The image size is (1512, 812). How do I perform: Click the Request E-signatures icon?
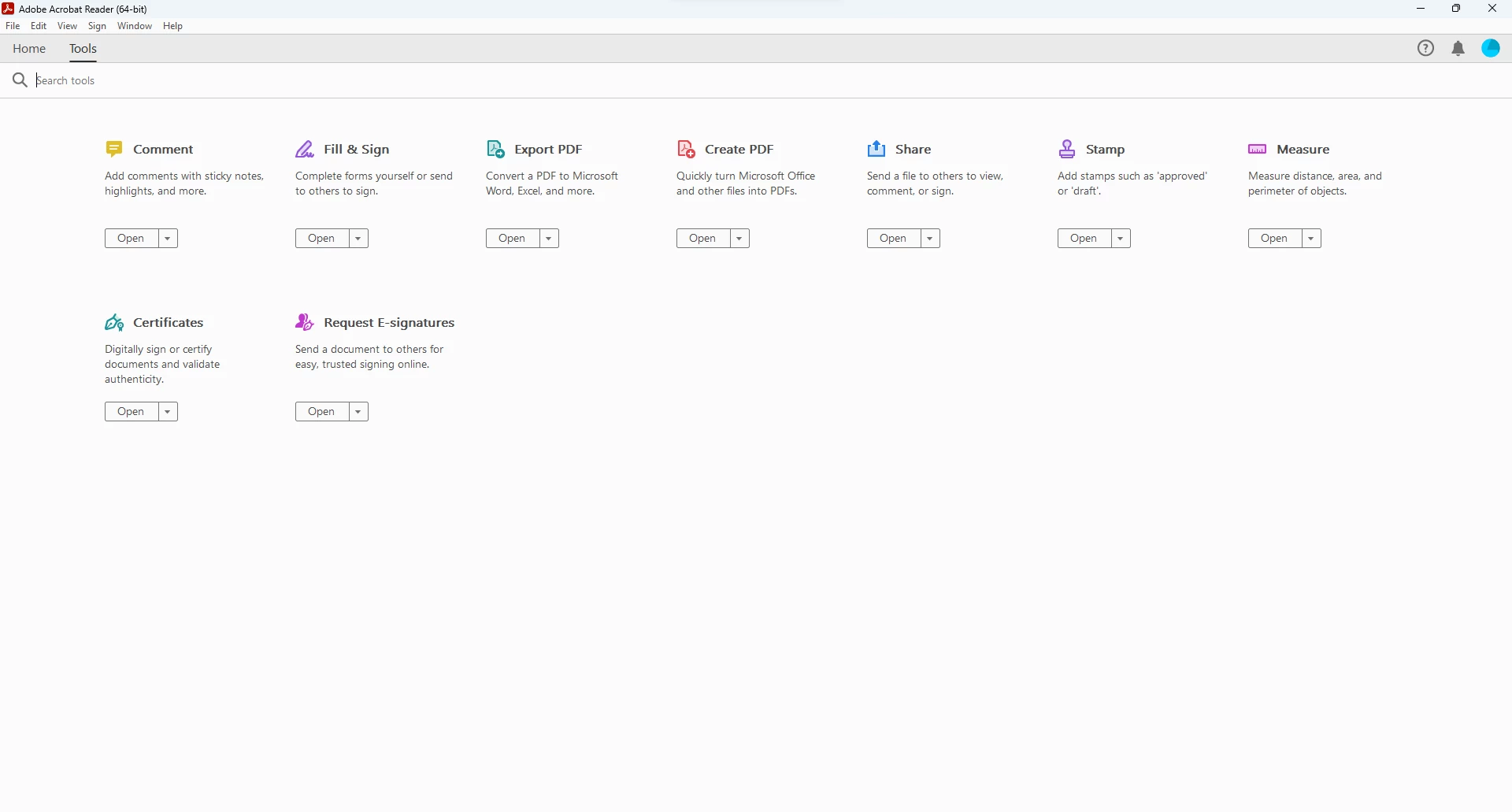[305, 322]
